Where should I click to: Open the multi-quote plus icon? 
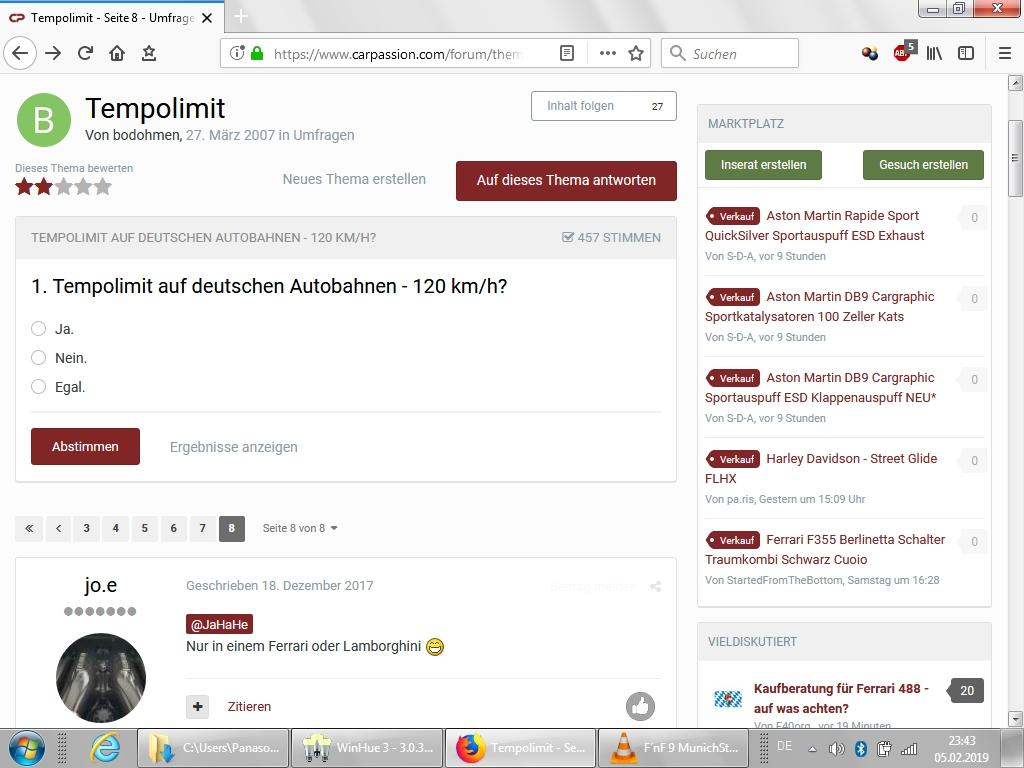(x=198, y=706)
